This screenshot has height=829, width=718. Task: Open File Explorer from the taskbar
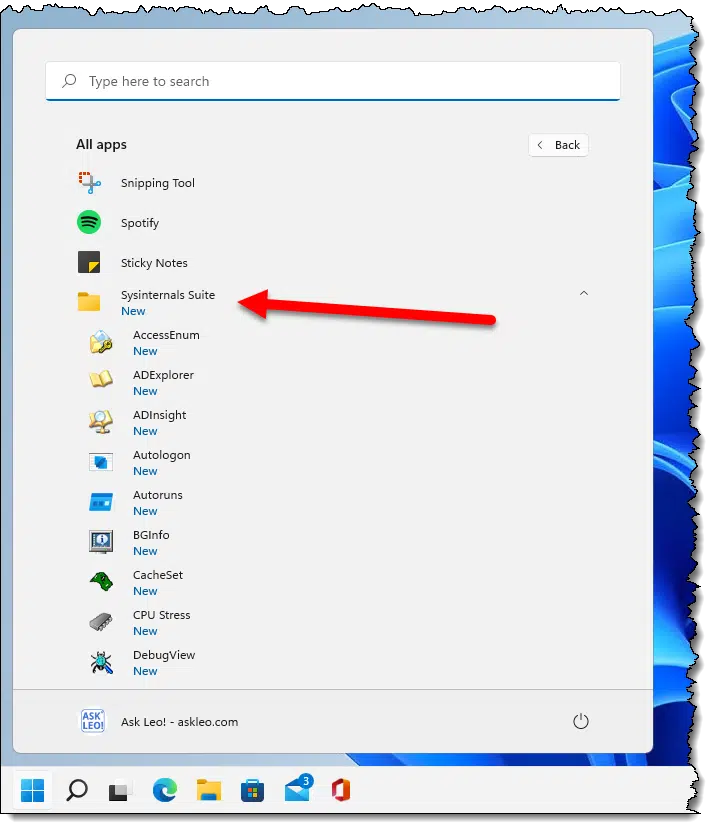[209, 791]
